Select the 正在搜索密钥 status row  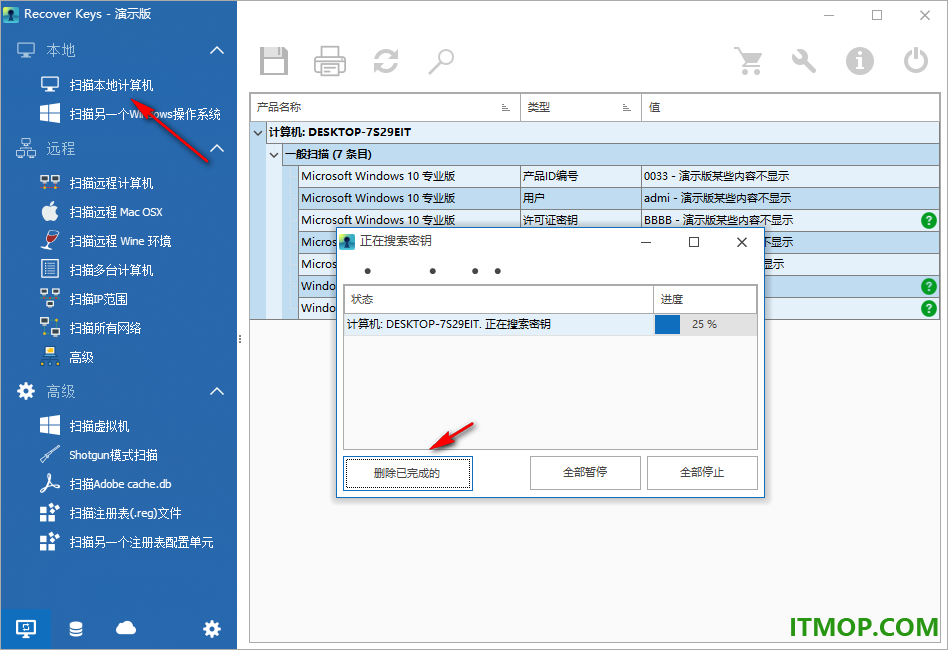point(550,324)
